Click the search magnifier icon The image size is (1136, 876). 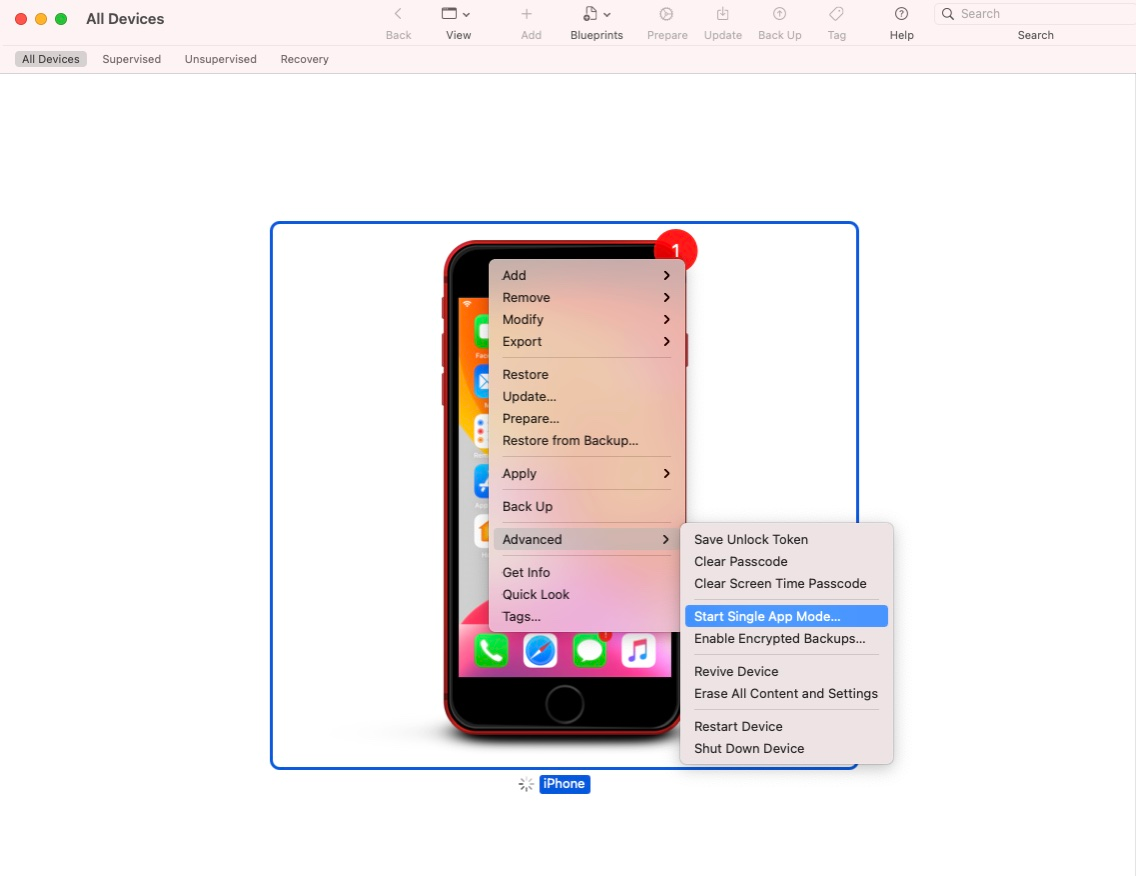click(948, 14)
